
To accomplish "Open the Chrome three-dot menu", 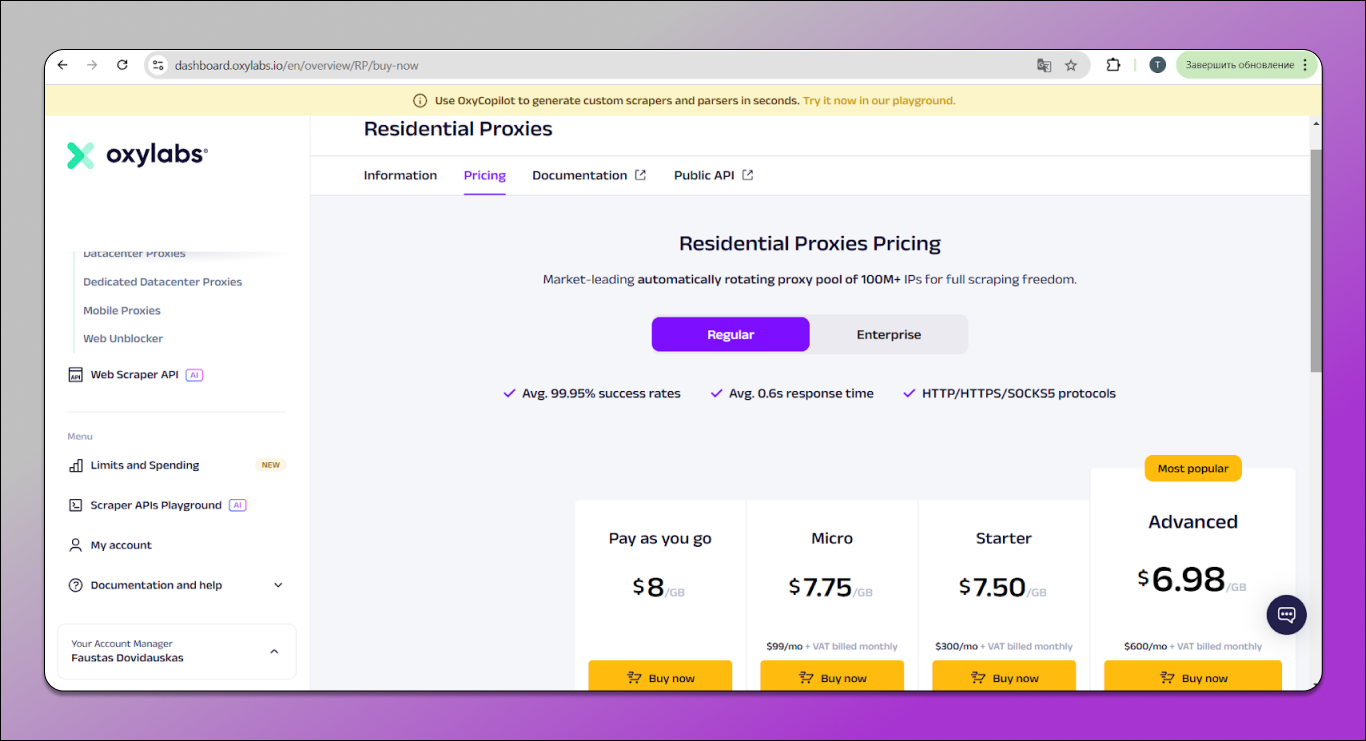I will pos(1305,65).
